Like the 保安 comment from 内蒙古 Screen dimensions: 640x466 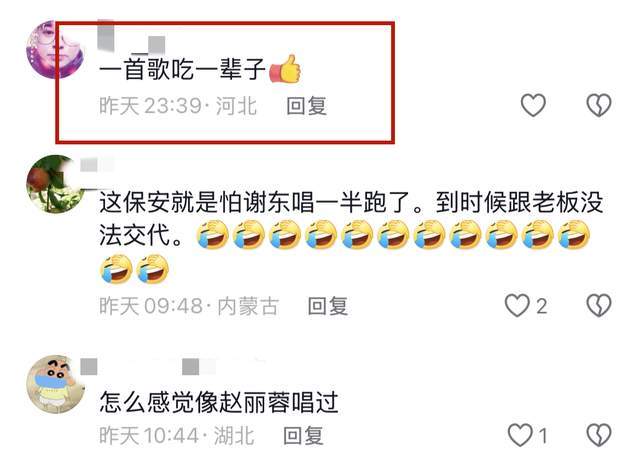pos(517,305)
